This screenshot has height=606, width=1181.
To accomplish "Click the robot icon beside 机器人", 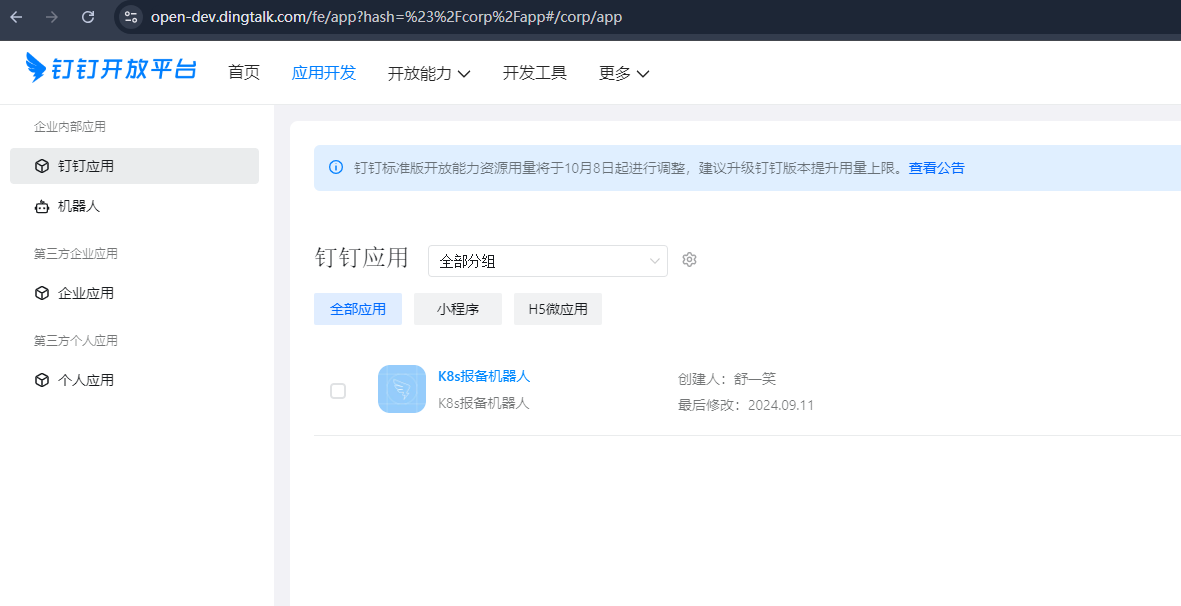I will (42, 206).
